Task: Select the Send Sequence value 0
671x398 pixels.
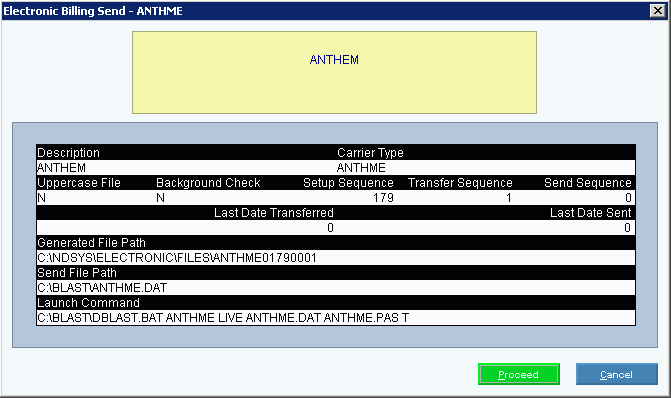Action: click(628, 198)
